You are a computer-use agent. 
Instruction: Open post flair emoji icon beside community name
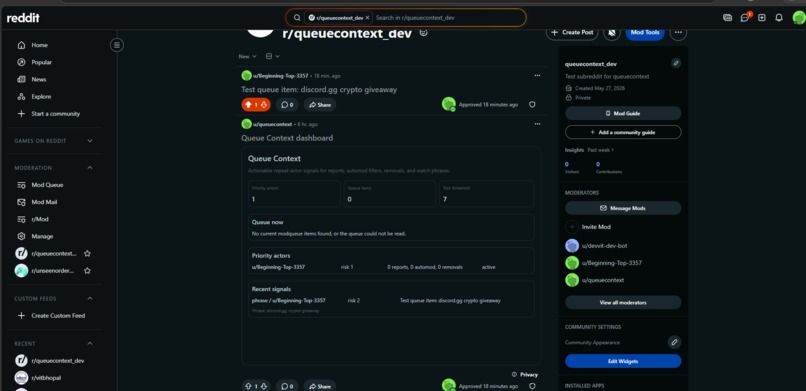[424, 32]
